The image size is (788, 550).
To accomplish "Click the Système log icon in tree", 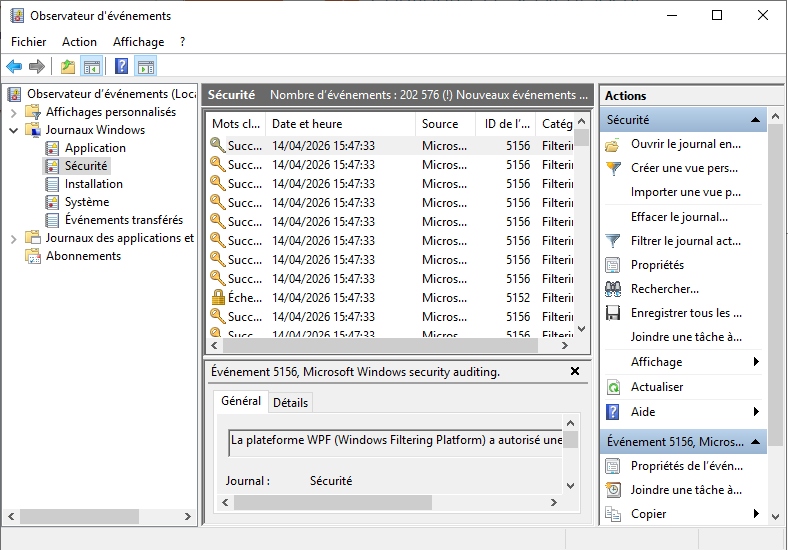I will click(x=52, y=202).
